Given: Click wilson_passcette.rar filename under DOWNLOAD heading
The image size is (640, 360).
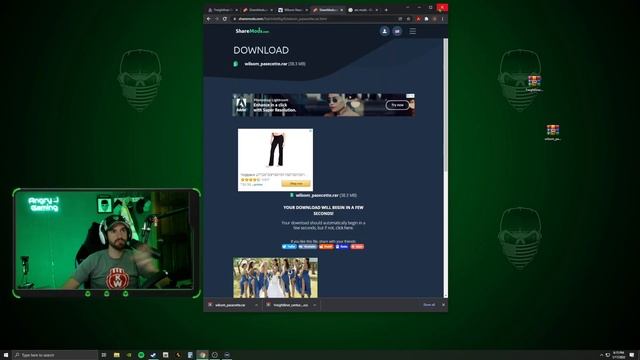Looking at the screenshot, I should point(266,64).
